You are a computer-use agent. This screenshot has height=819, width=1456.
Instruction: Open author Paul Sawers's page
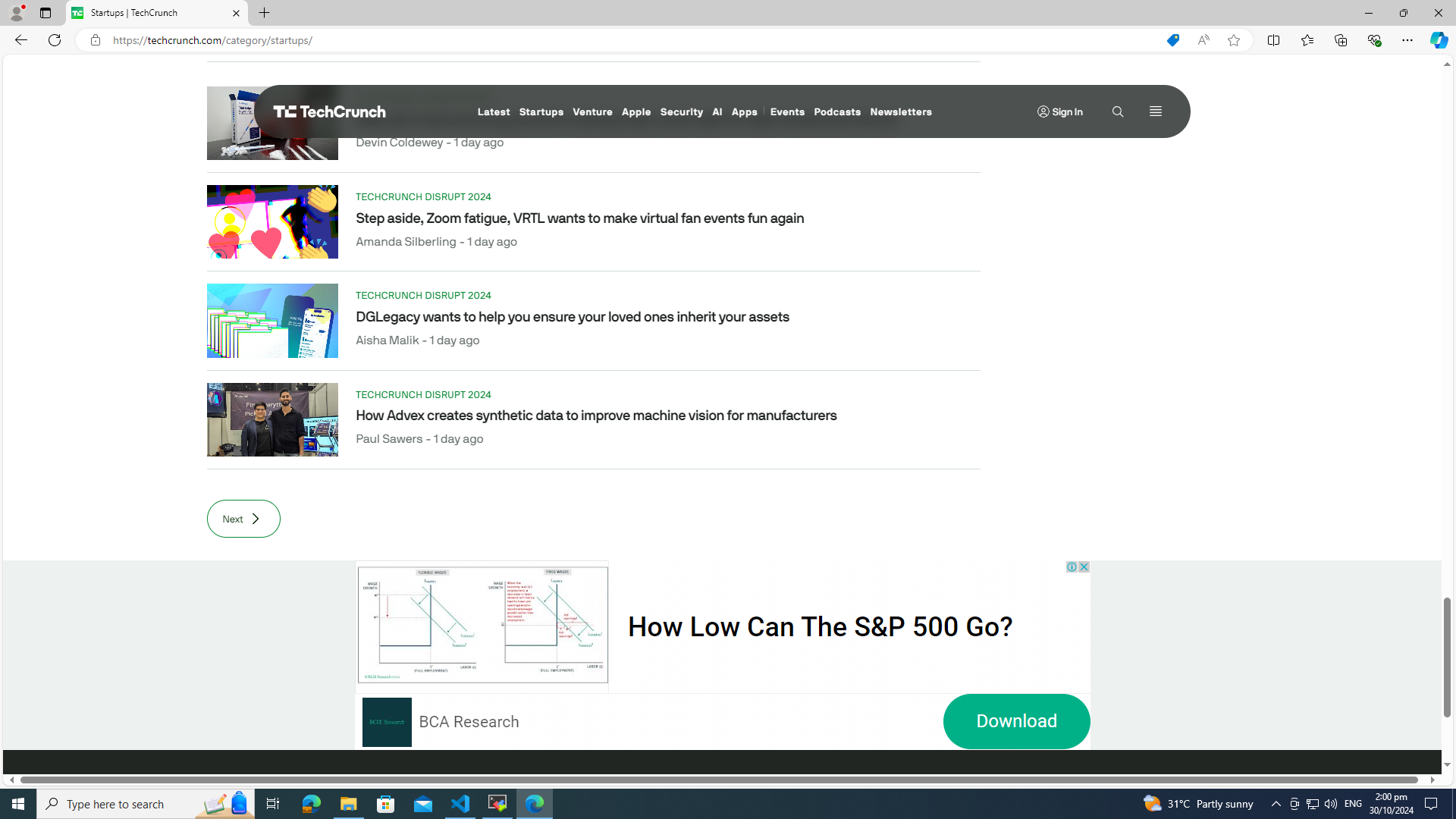(x=389, y=439)
